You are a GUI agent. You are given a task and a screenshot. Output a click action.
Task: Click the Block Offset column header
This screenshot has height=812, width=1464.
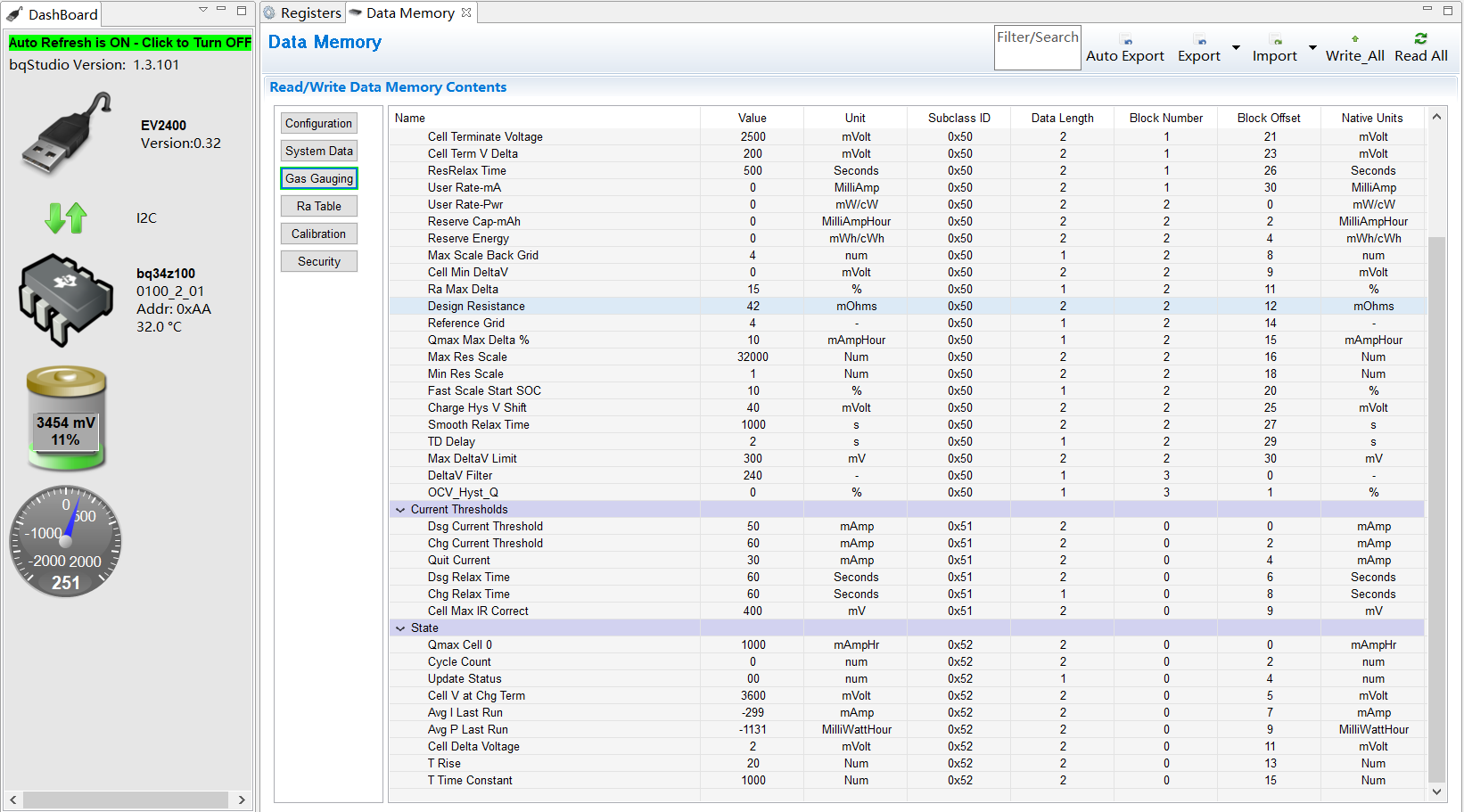tap(1269, 118)
